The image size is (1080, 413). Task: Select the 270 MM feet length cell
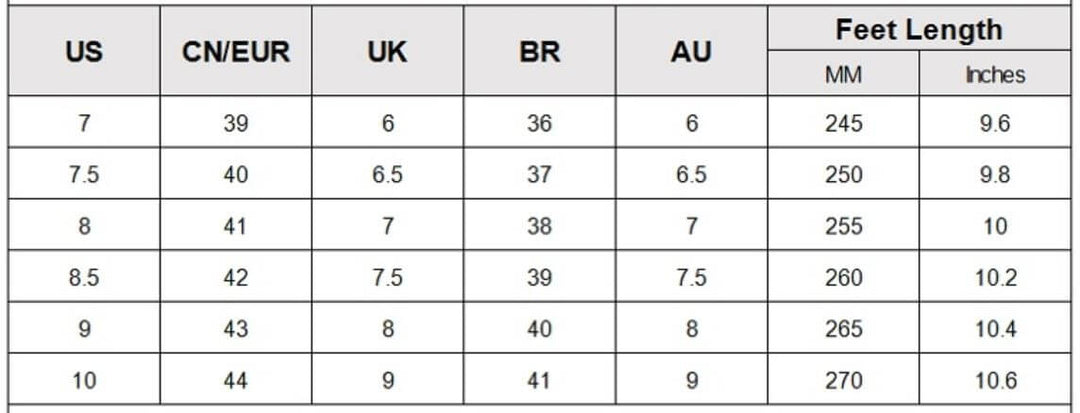tap(843, 380)
